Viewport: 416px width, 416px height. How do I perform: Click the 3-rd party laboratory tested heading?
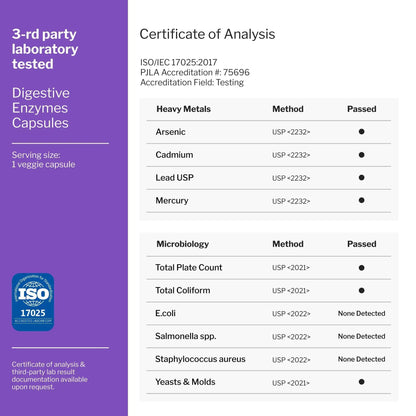(45, 49)
